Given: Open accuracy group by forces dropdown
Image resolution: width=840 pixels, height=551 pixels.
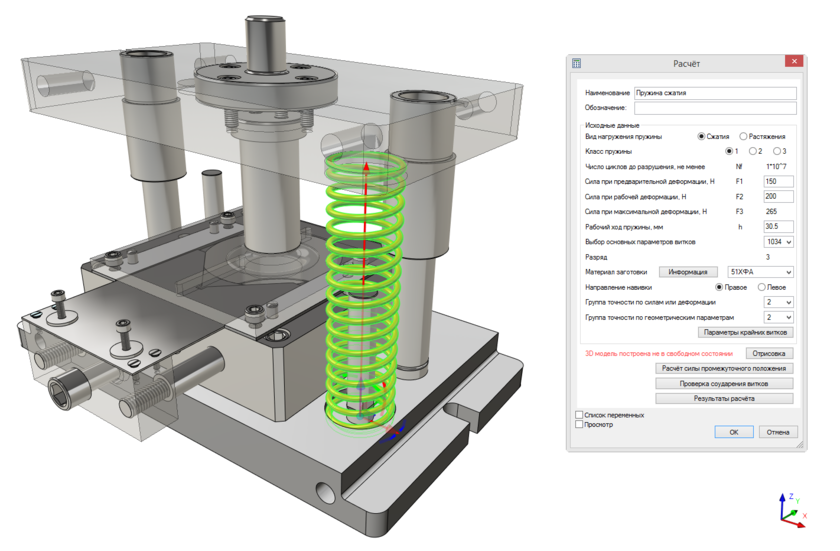Looking at the screenshot, I should pyautogui.click(x=779, y=302).
